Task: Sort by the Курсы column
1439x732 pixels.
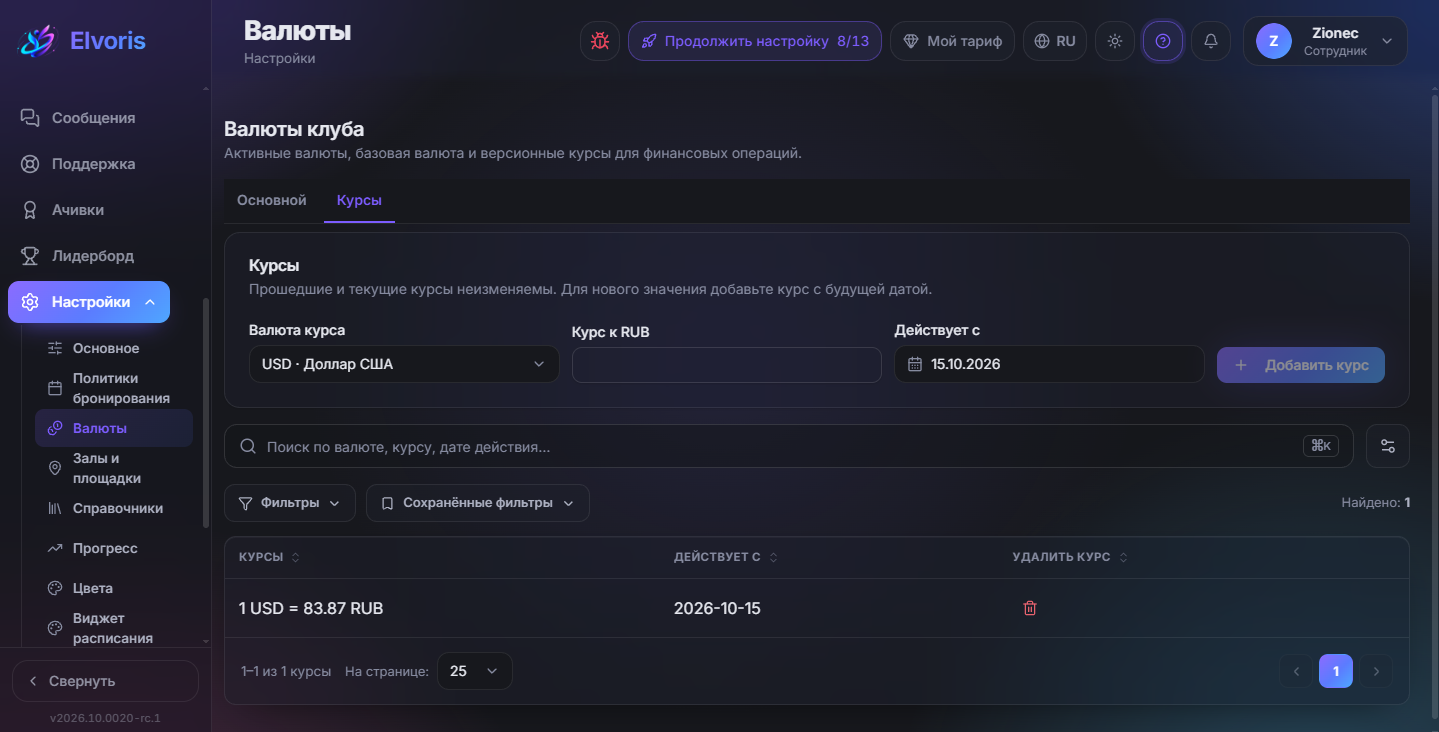Action: tap(269, 557)
